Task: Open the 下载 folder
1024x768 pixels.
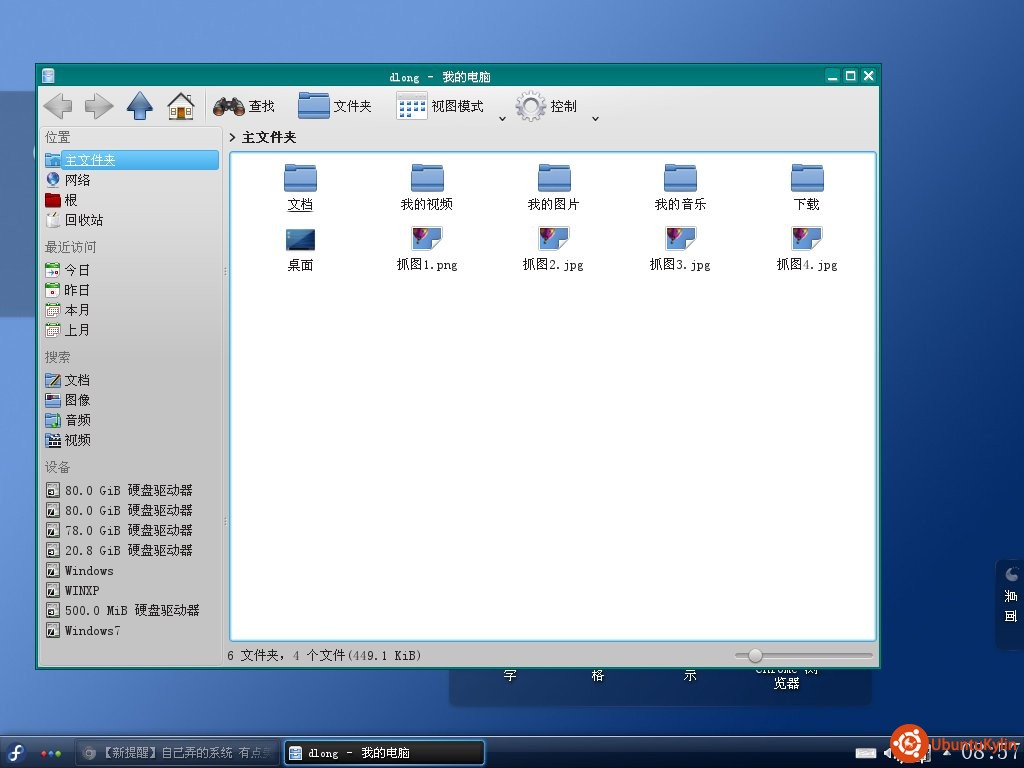Action: (807, 187)
